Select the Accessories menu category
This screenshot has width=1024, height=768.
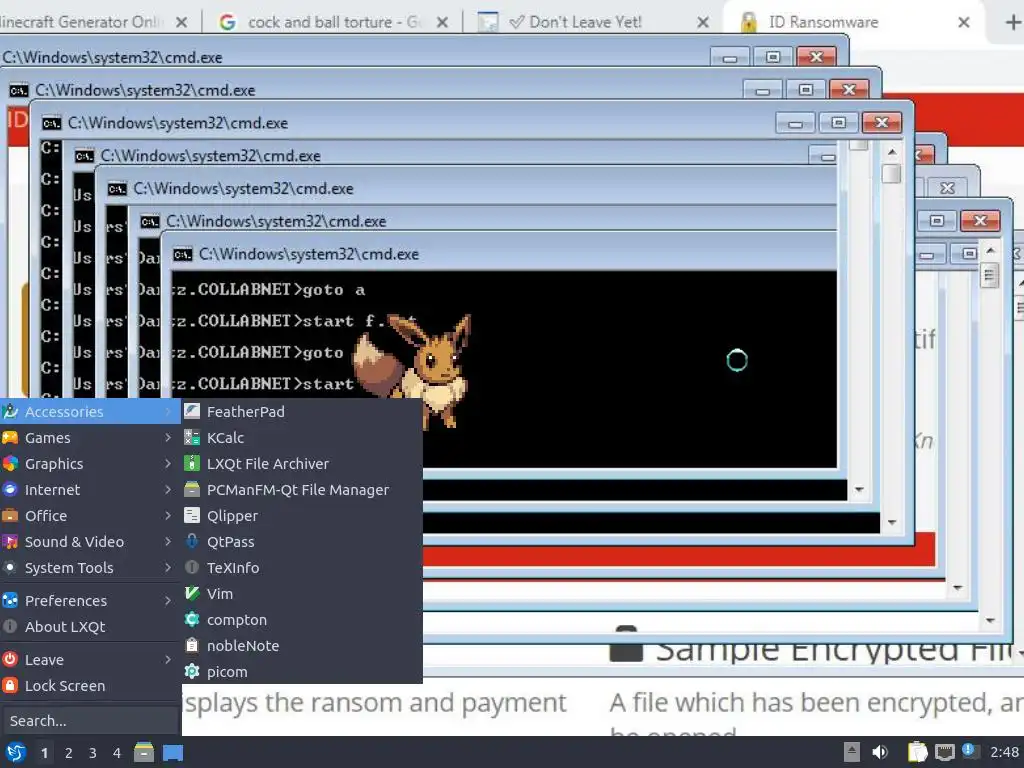click(90, 411)
